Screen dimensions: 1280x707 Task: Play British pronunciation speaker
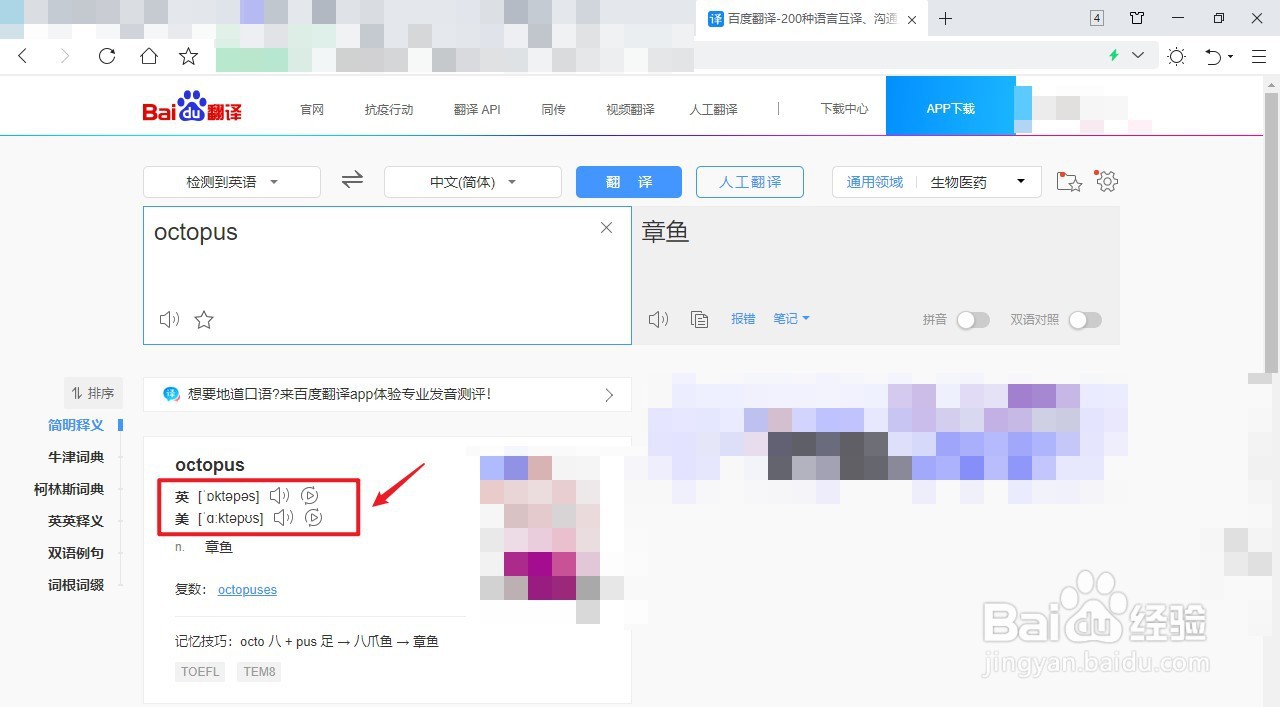(x=280, y=496)
